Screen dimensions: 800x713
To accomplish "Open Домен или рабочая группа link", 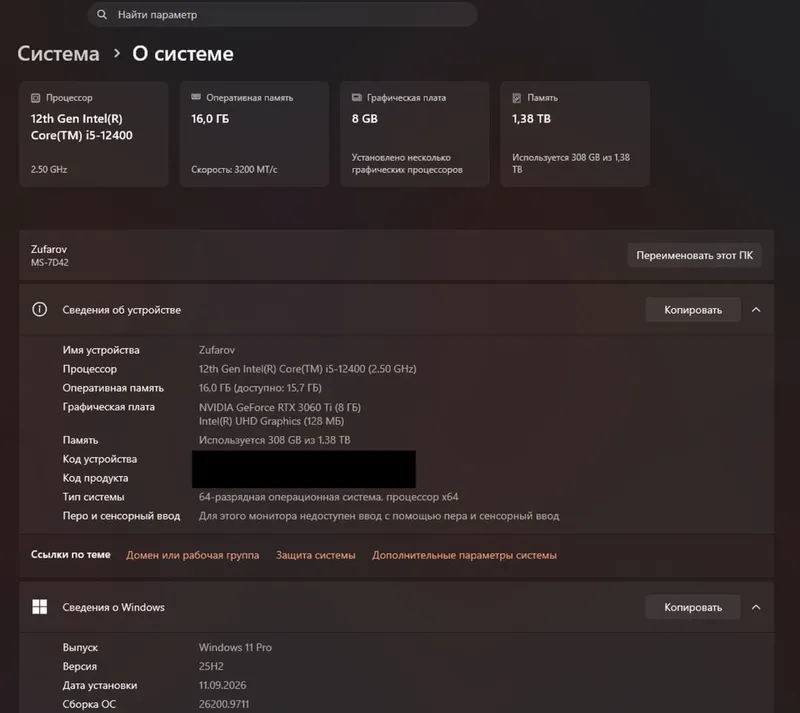I will pos(192,555).
